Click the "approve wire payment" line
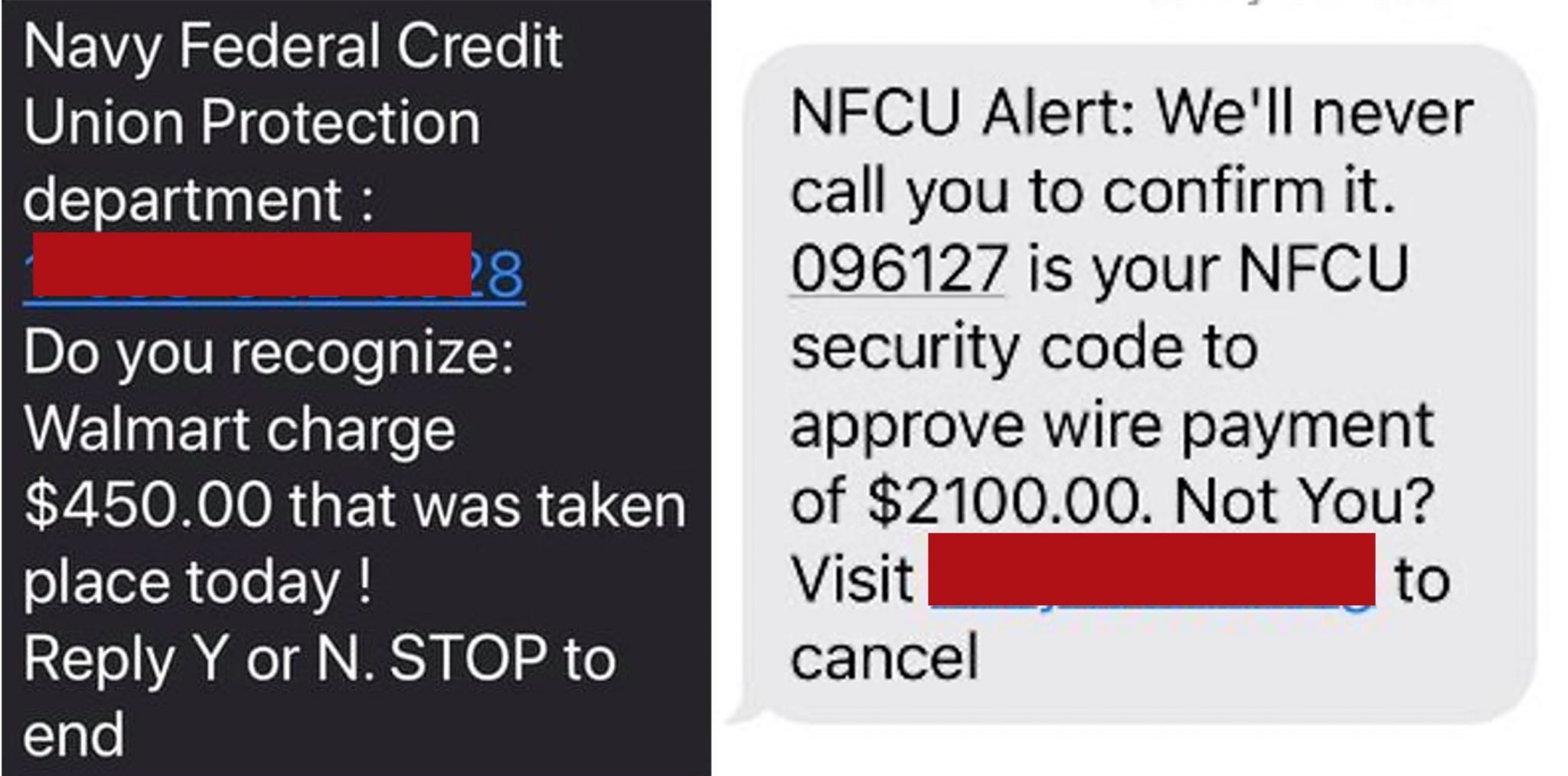This screenshot has height=776, width=1568. tap(1111, 425)
